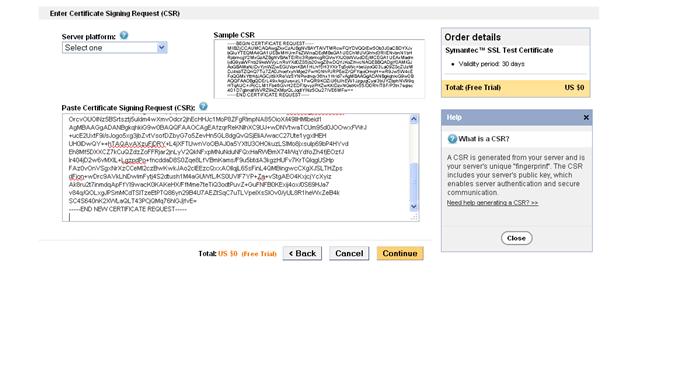684x384 pixels.
Task: Click the Cancel button
Action: (349, 254)
